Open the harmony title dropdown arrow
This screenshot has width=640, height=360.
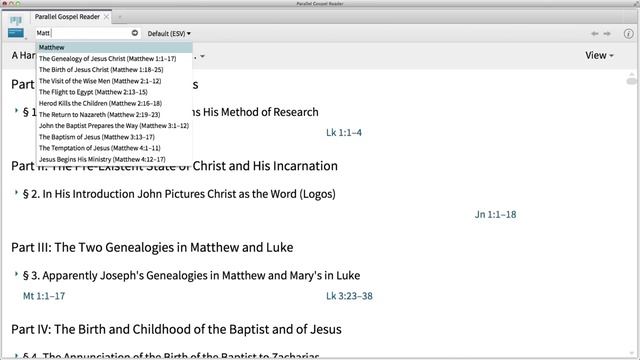202,56
